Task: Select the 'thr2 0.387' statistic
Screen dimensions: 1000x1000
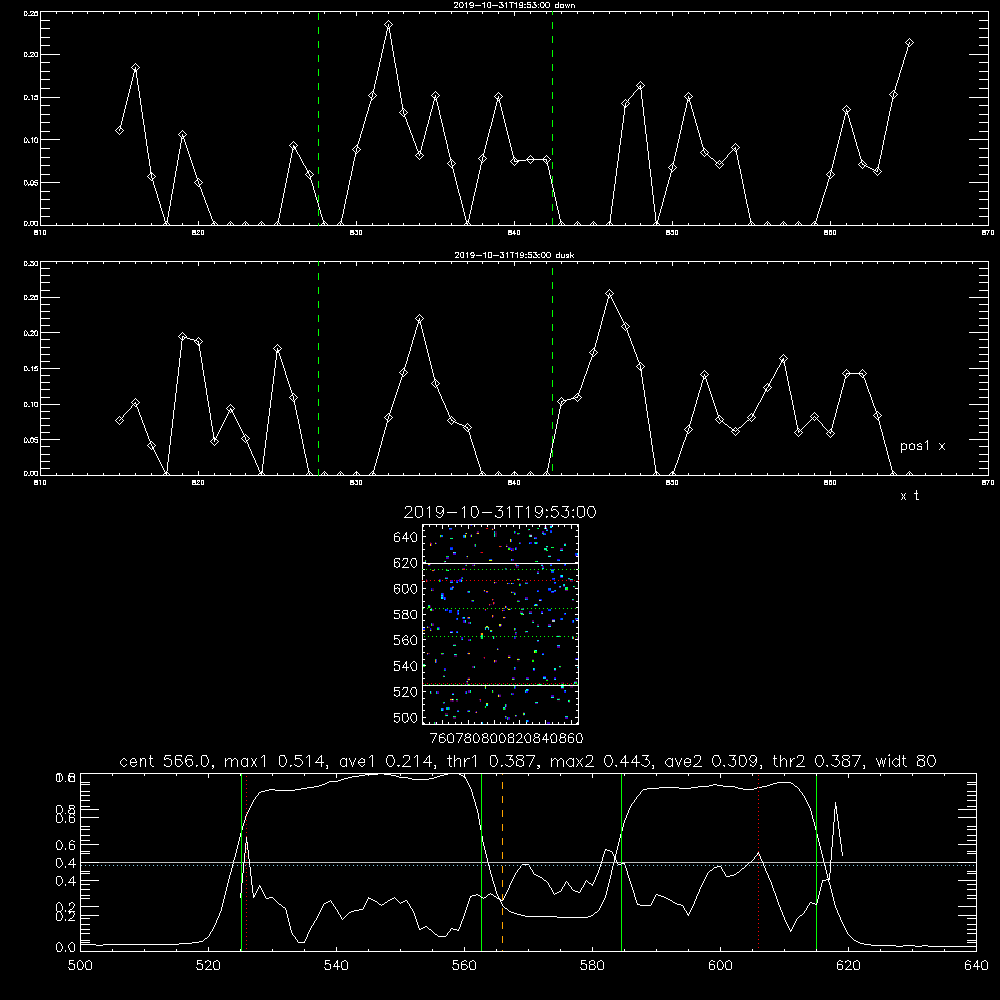Action: (x=820, y=761)
